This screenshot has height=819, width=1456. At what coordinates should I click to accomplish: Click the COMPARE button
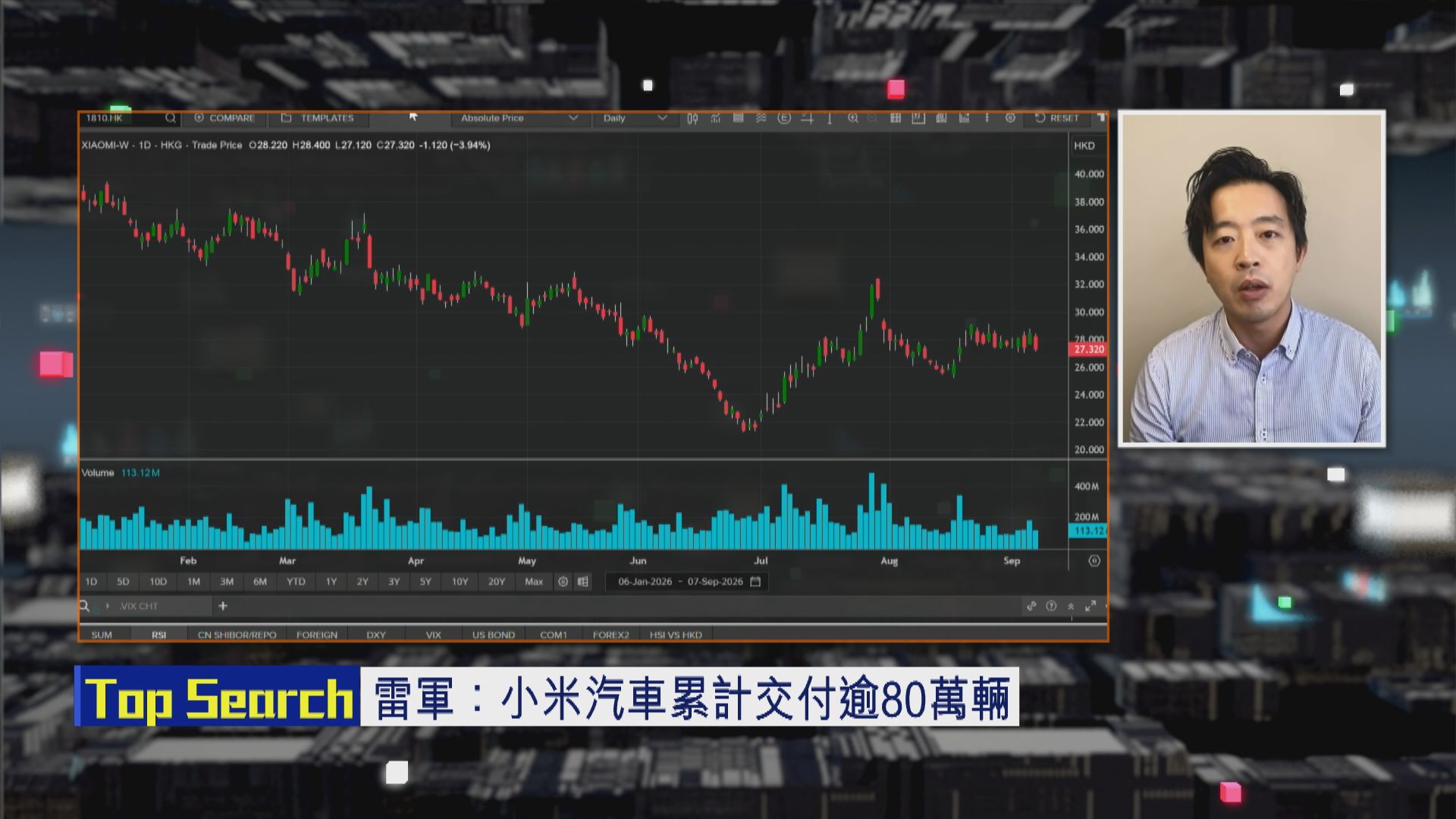(x=224, y=118)
